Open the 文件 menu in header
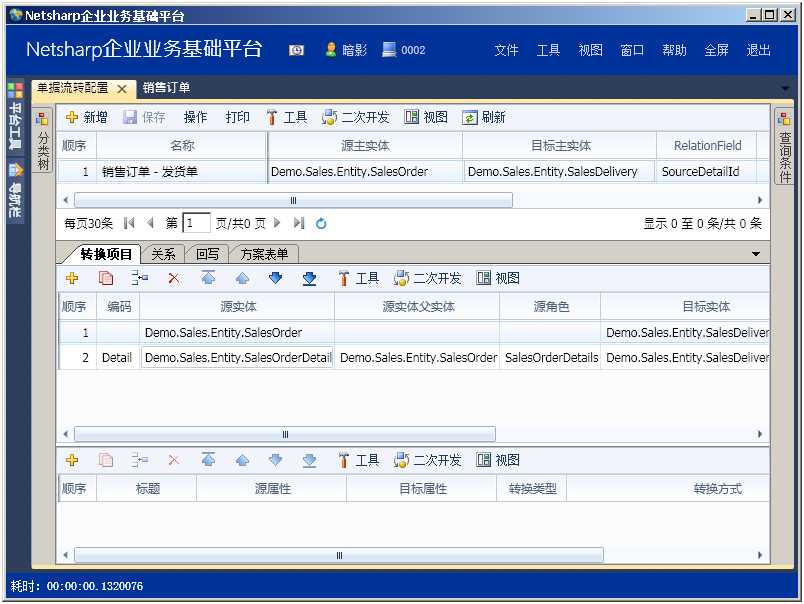 pos(506,50)
